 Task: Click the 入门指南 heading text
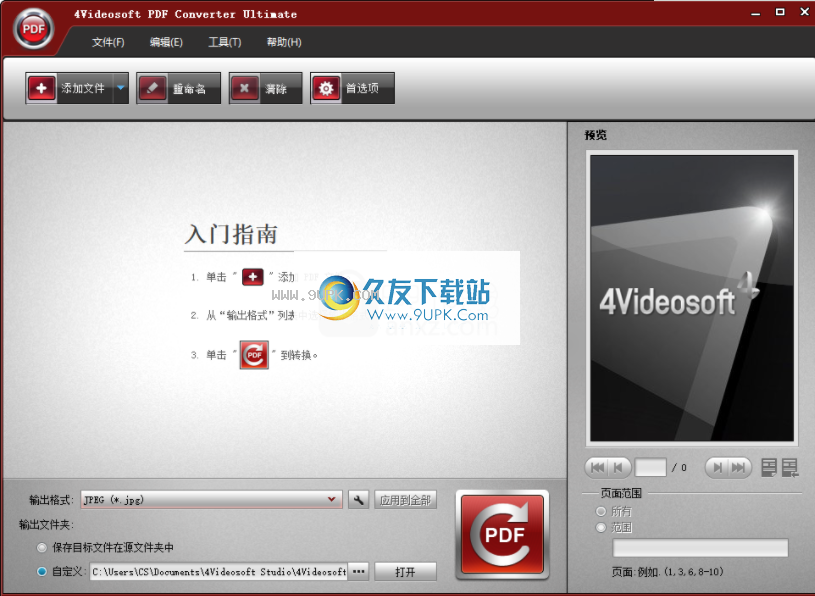pyautogui.click(x=231, y=234)
